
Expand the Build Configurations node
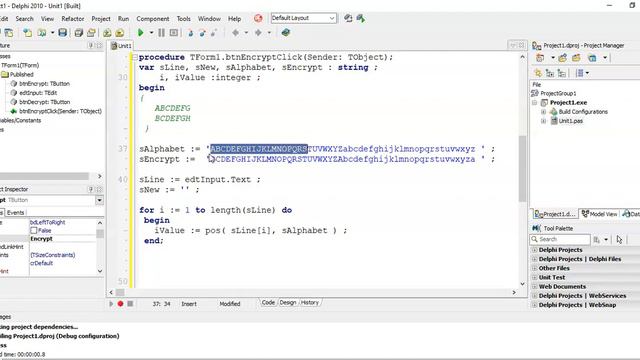(544, 112)
